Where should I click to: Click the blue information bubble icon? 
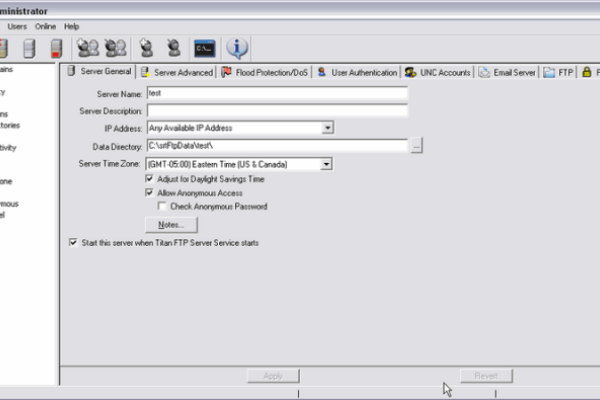[237, 48]
